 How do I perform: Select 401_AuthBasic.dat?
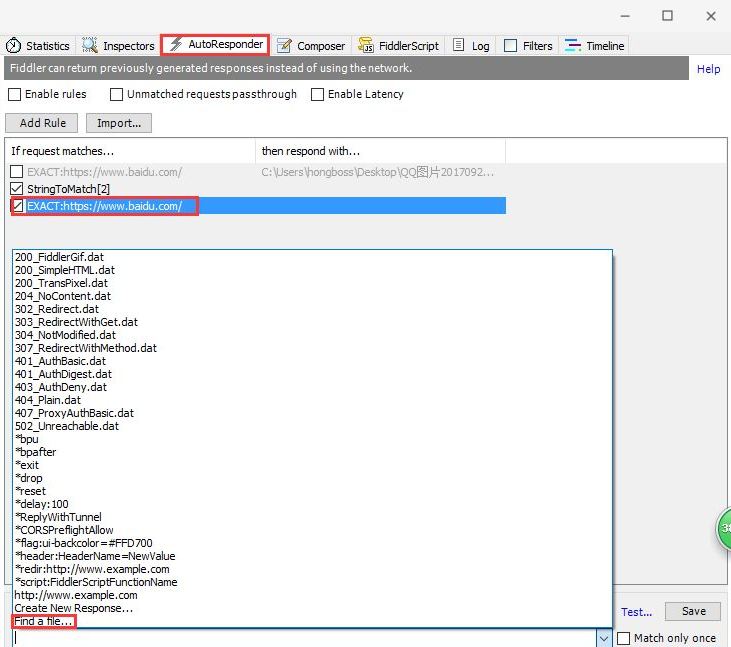click(x=311, y=361)
